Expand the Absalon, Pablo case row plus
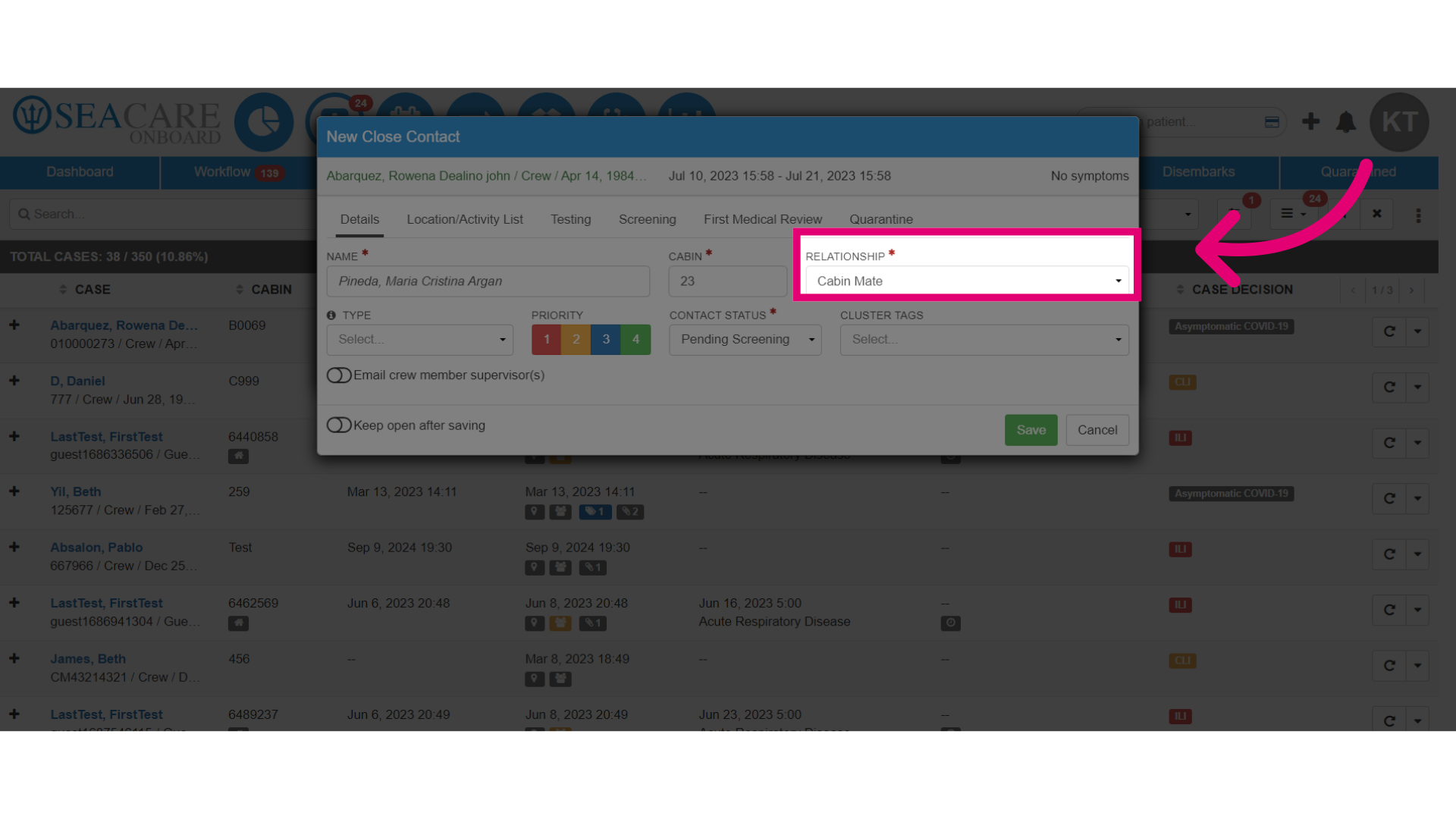Screen dimensions: 1456x819 [x=14, y=547]
